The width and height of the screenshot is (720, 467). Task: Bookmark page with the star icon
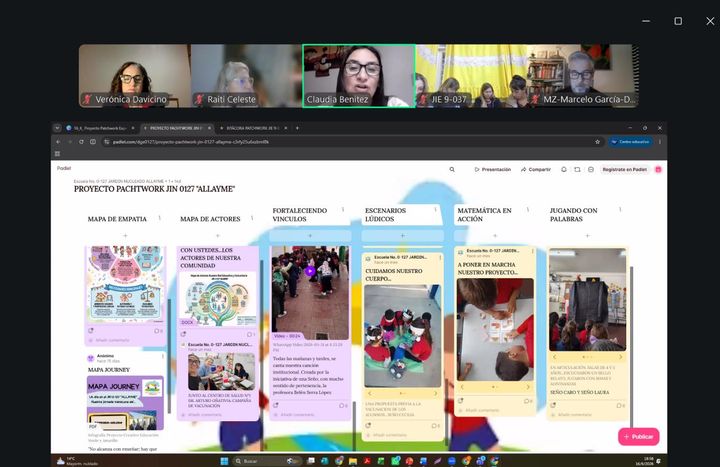point(597,142)
